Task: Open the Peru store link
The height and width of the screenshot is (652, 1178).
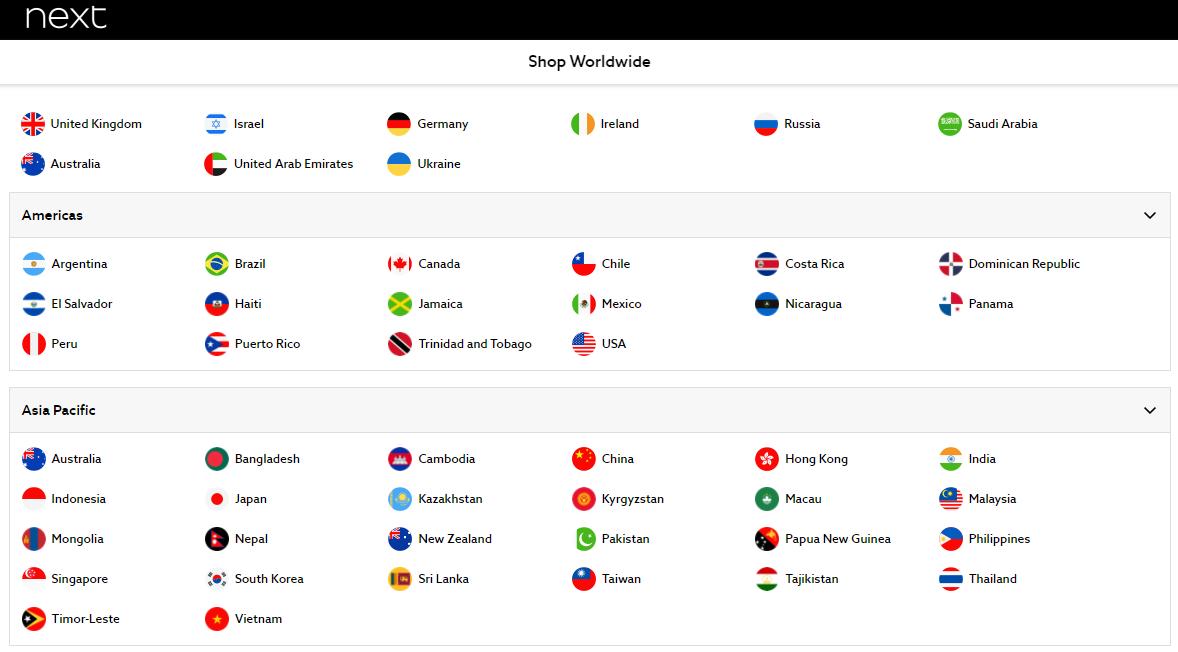Action: tap(50, 343)
